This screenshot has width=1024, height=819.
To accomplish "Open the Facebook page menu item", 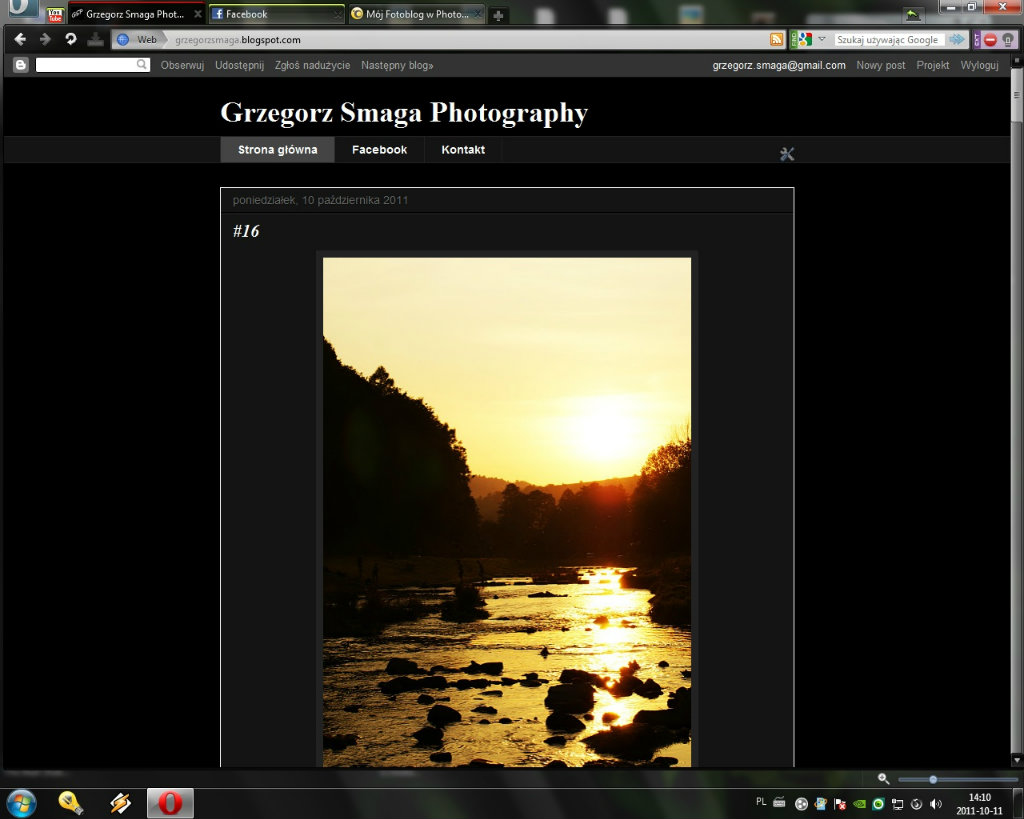I will tap(379, 150).
